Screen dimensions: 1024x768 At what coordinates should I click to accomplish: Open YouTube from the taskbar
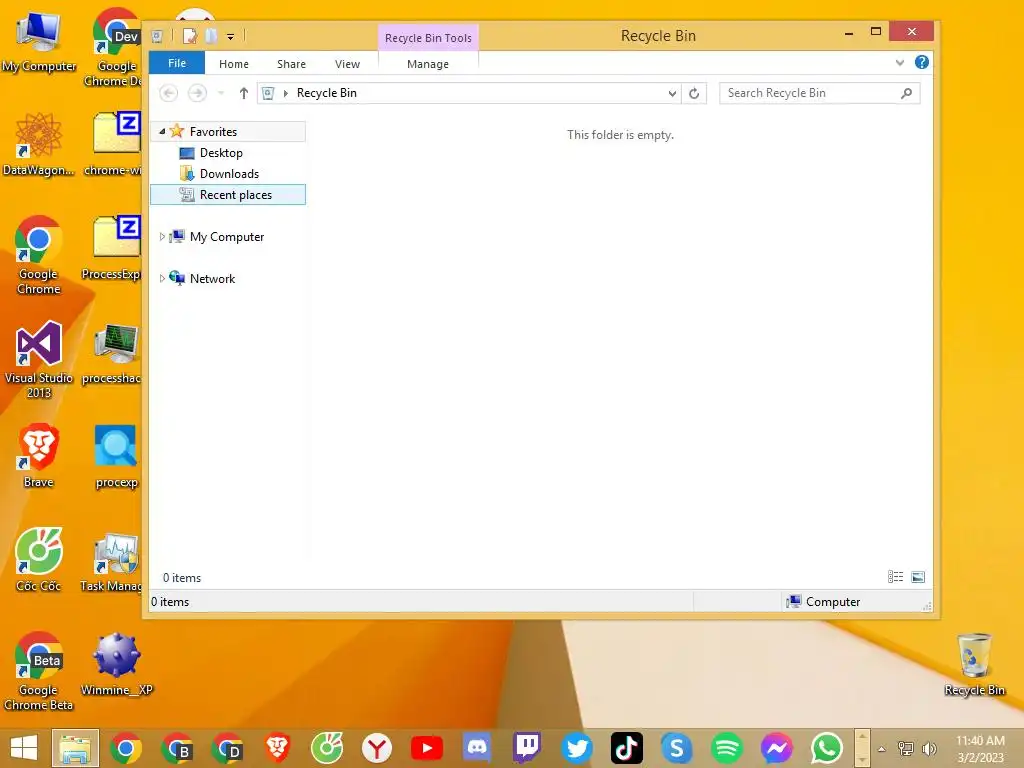click(427, 748)
